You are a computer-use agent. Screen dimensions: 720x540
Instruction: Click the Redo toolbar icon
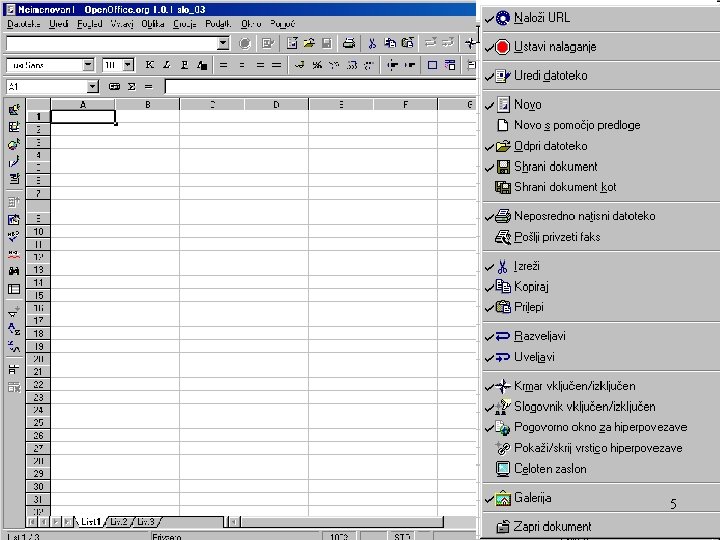click(x=448, y=44)
